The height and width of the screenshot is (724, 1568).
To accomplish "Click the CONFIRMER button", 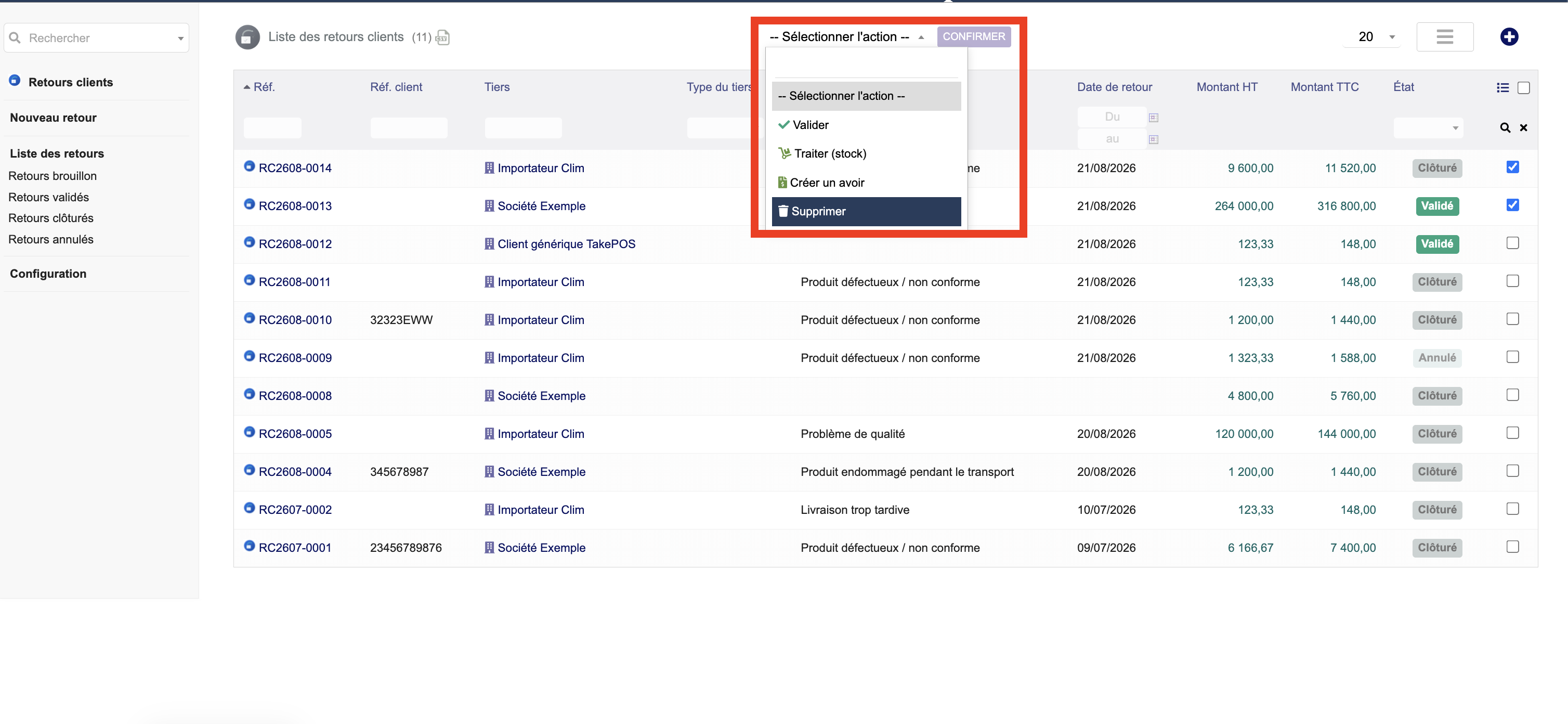I will [x=974, y=36].
